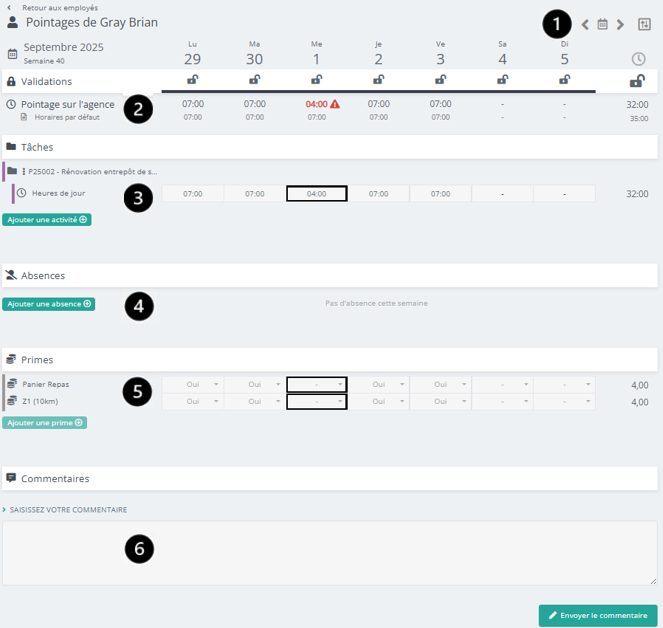Click Ajouter une absence button

coord(48,304)
